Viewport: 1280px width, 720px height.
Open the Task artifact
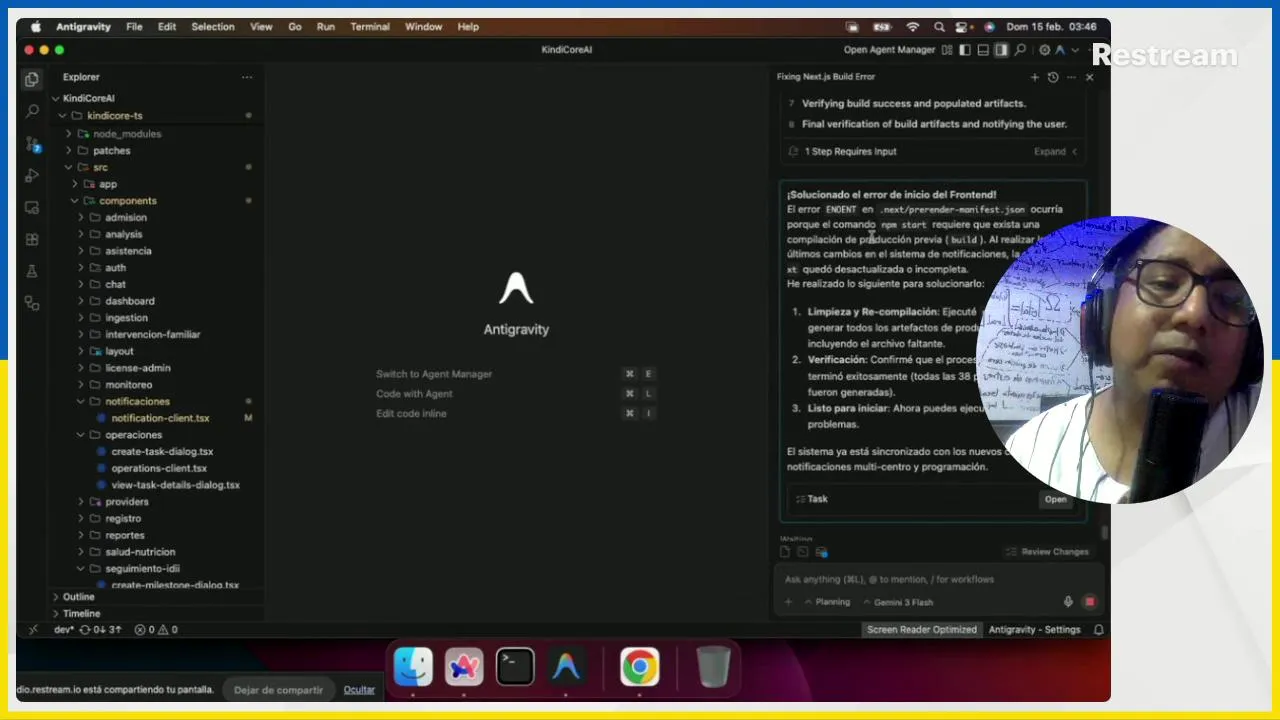(1055, 499)
